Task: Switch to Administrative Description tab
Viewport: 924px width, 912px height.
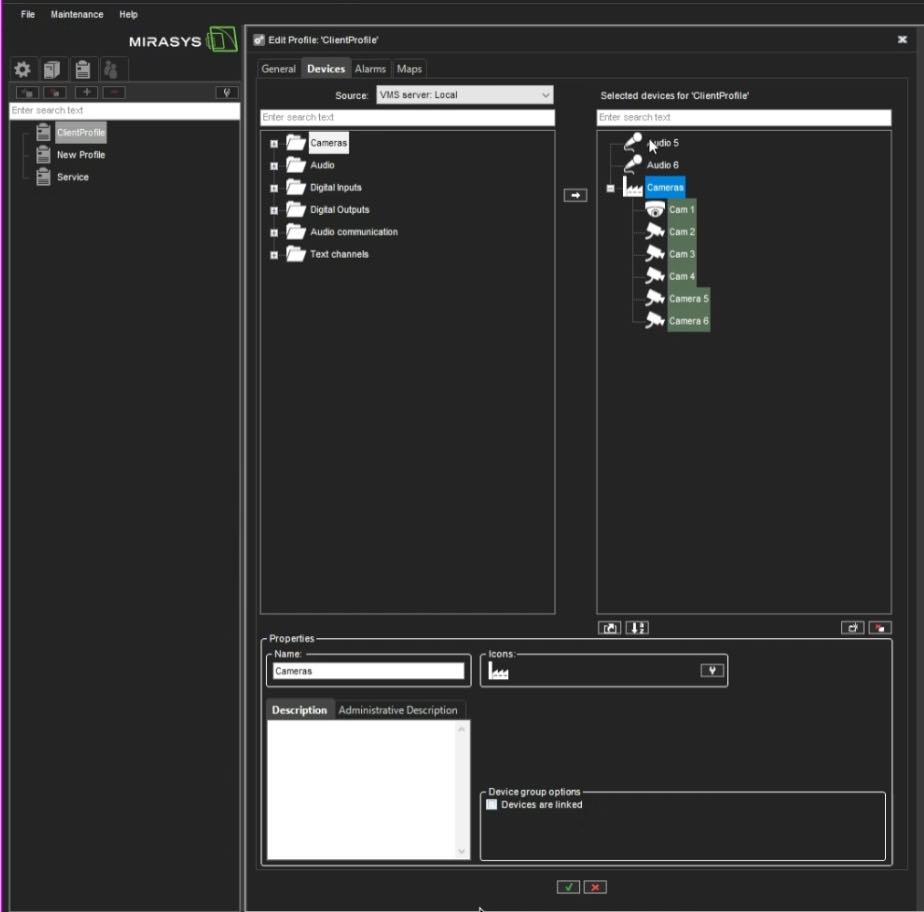Action: [397, 710]
